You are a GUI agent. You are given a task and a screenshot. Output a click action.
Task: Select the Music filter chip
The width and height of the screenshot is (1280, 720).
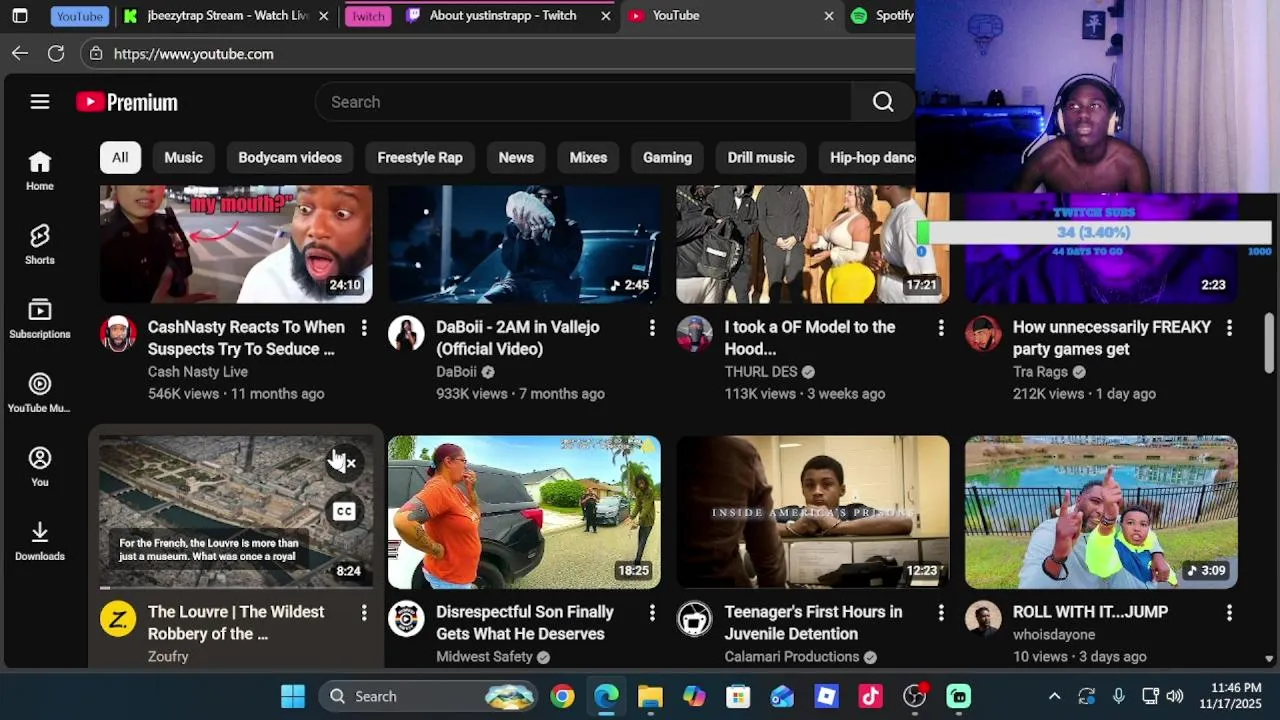(183, 157)
